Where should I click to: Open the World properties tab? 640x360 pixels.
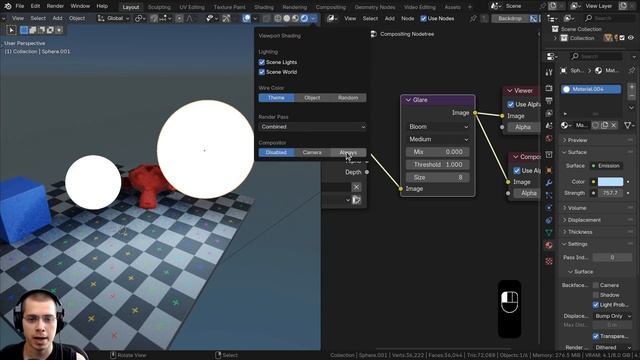pos(549,138)
